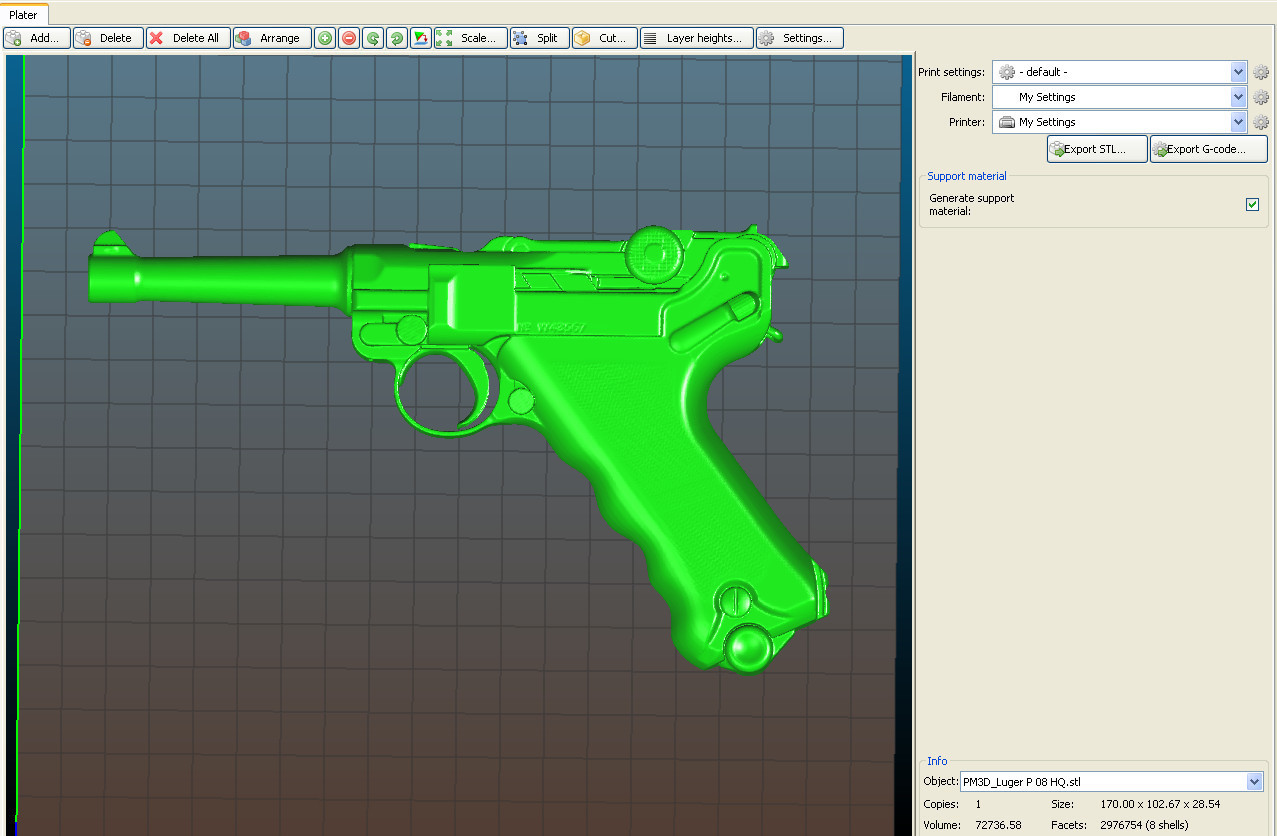
Task: Toggle Generate support material checkbox
Action: point(1252,204)
